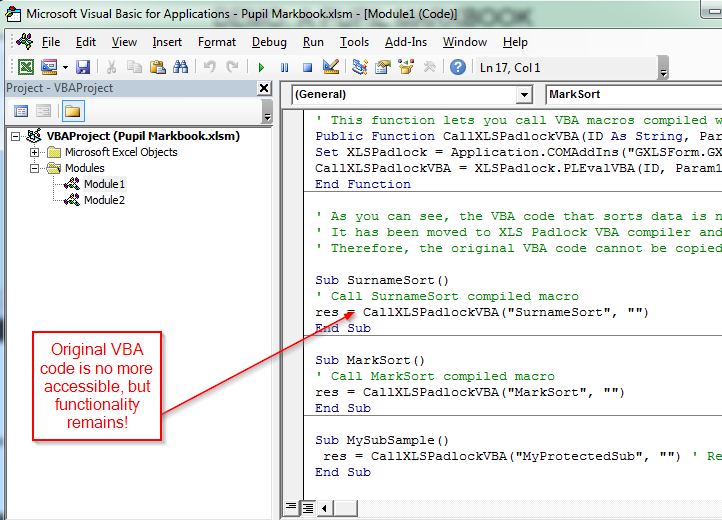Click the horizontal scrollbar left arrow
The image size is (722, 520).
(325, 508)
